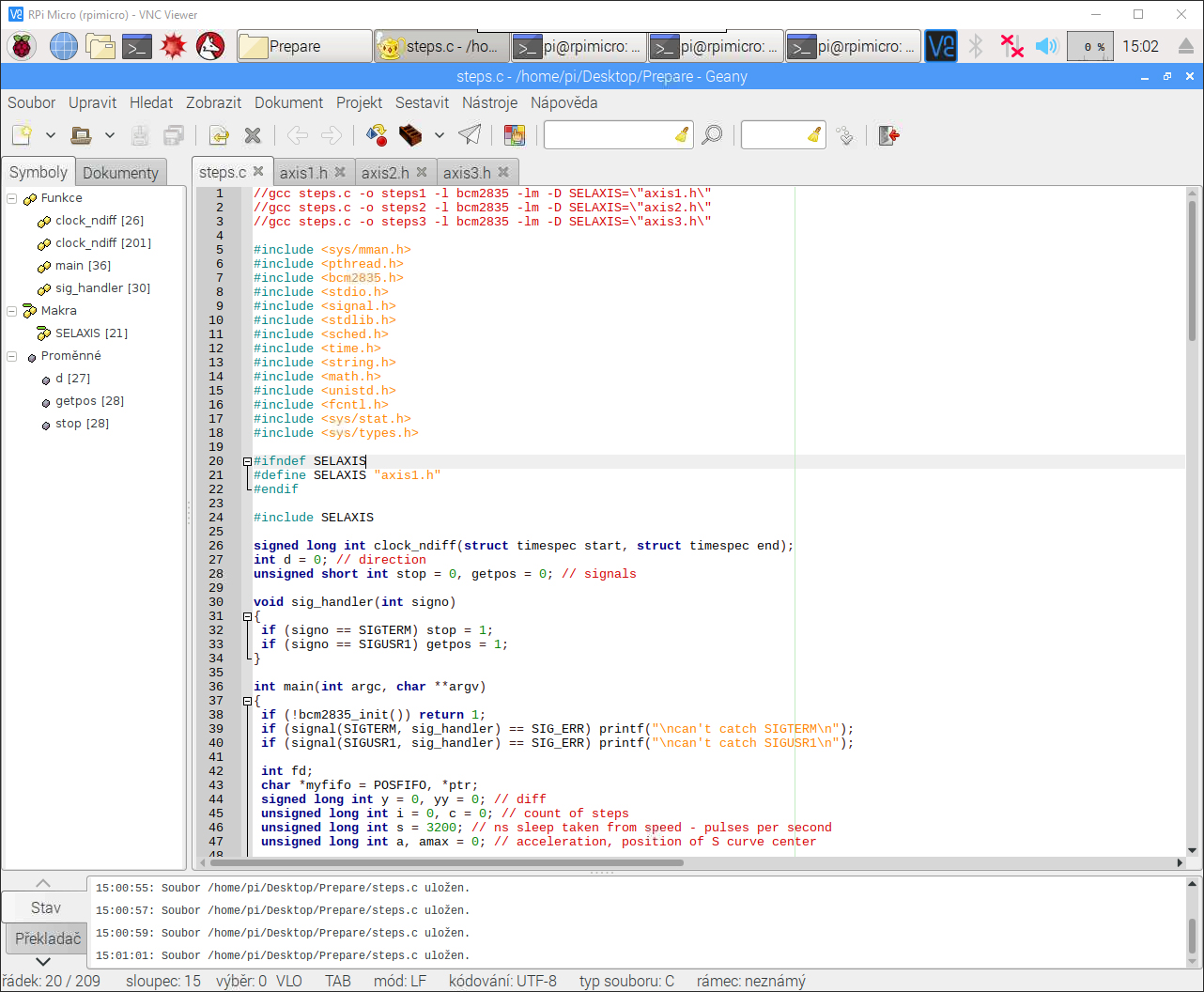This screenshot has width=1204, height=992.
Task: Collapse the Proměnné tree group
Action: (x=12, y=356)
